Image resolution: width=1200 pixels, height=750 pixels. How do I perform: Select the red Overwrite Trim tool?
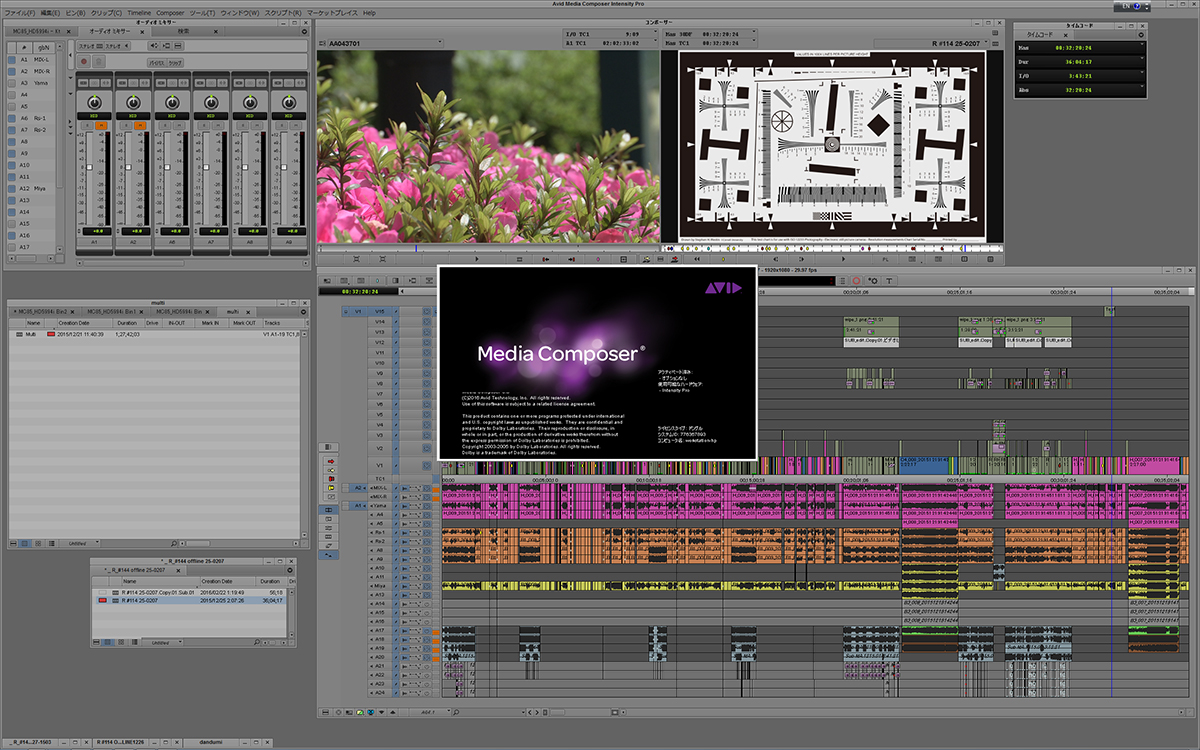(x=331, y=479)
